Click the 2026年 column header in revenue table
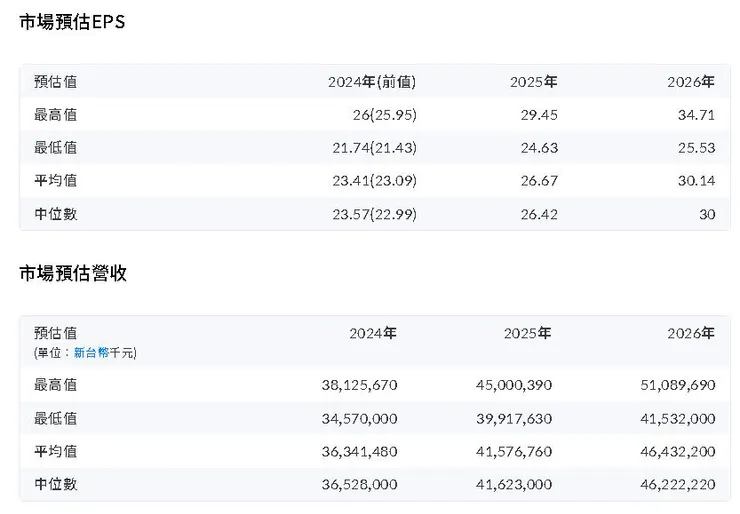740x514 pixels. [x=691, y=333]
